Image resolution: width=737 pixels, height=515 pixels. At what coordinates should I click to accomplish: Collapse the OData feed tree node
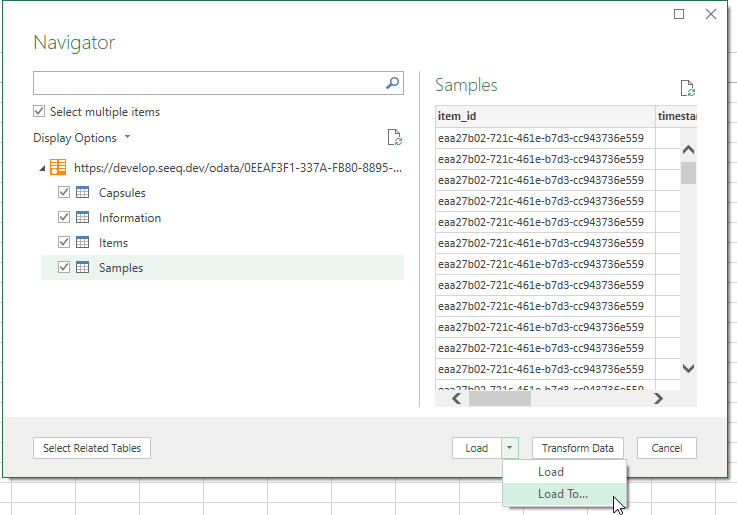coord(41,168)
